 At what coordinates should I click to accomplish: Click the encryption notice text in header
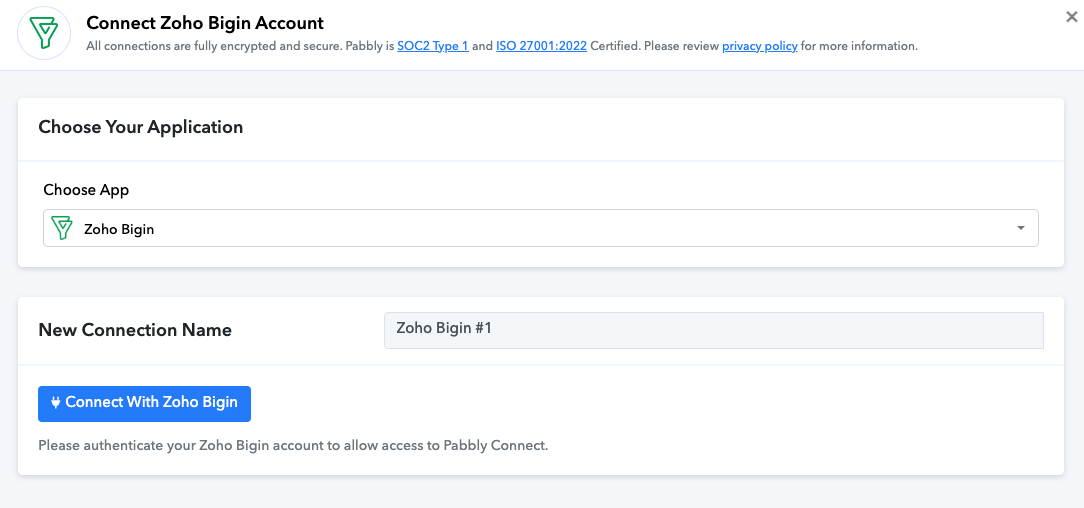click(x=502, y=46)
